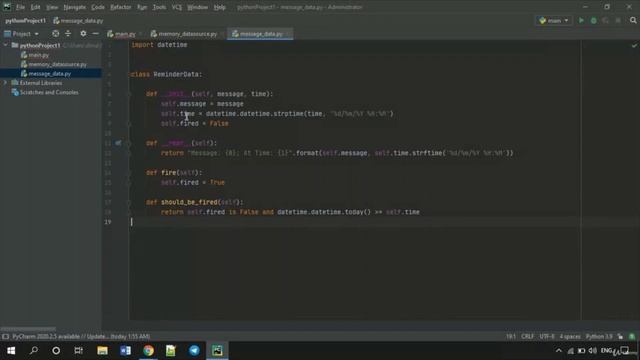Collapse the pythonProject1 root folder

click(x=6, y=45)
